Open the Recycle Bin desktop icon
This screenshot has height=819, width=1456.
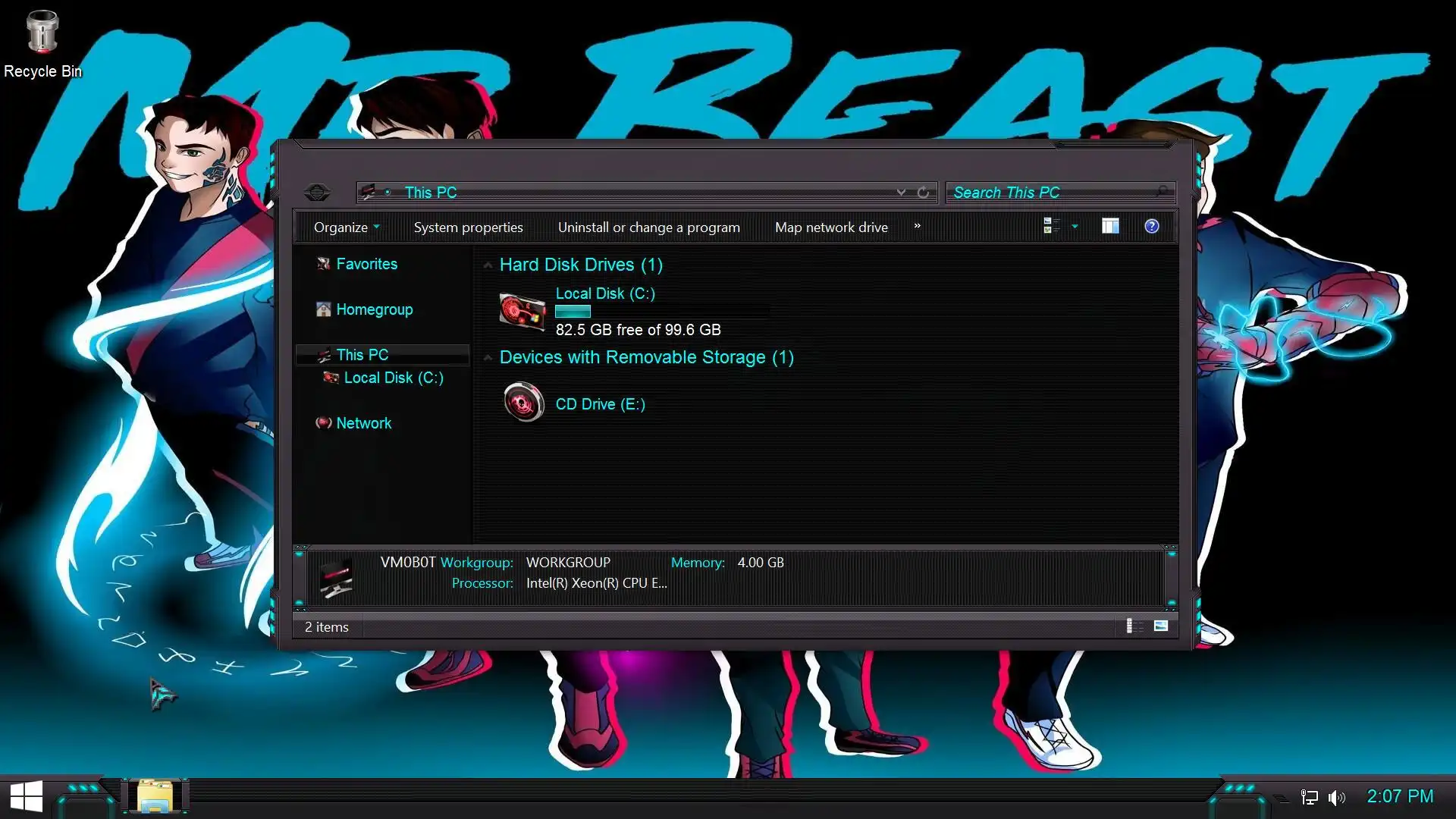(x=42, y=34)
